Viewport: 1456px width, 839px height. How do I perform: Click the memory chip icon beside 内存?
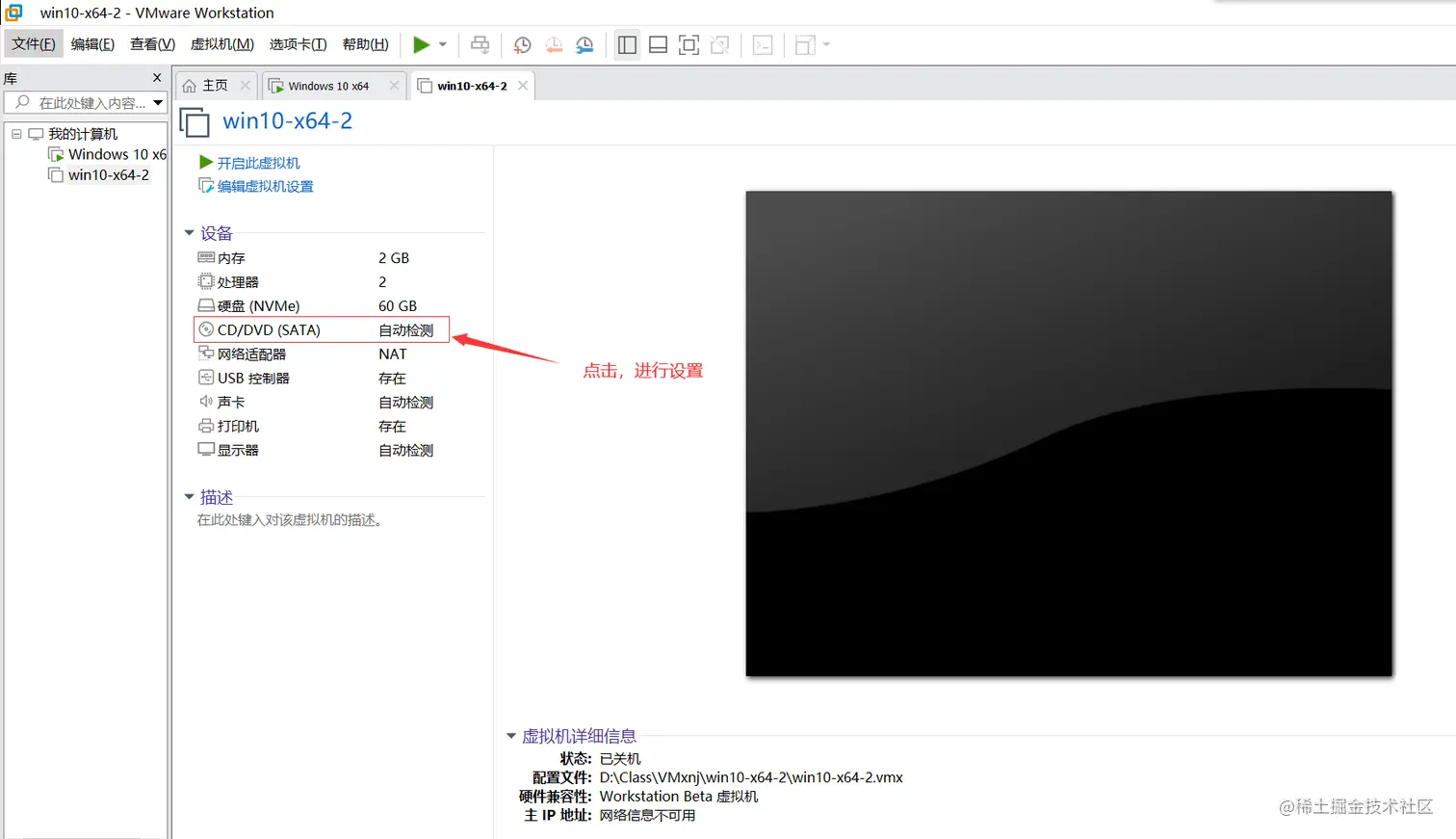point(206,257)
